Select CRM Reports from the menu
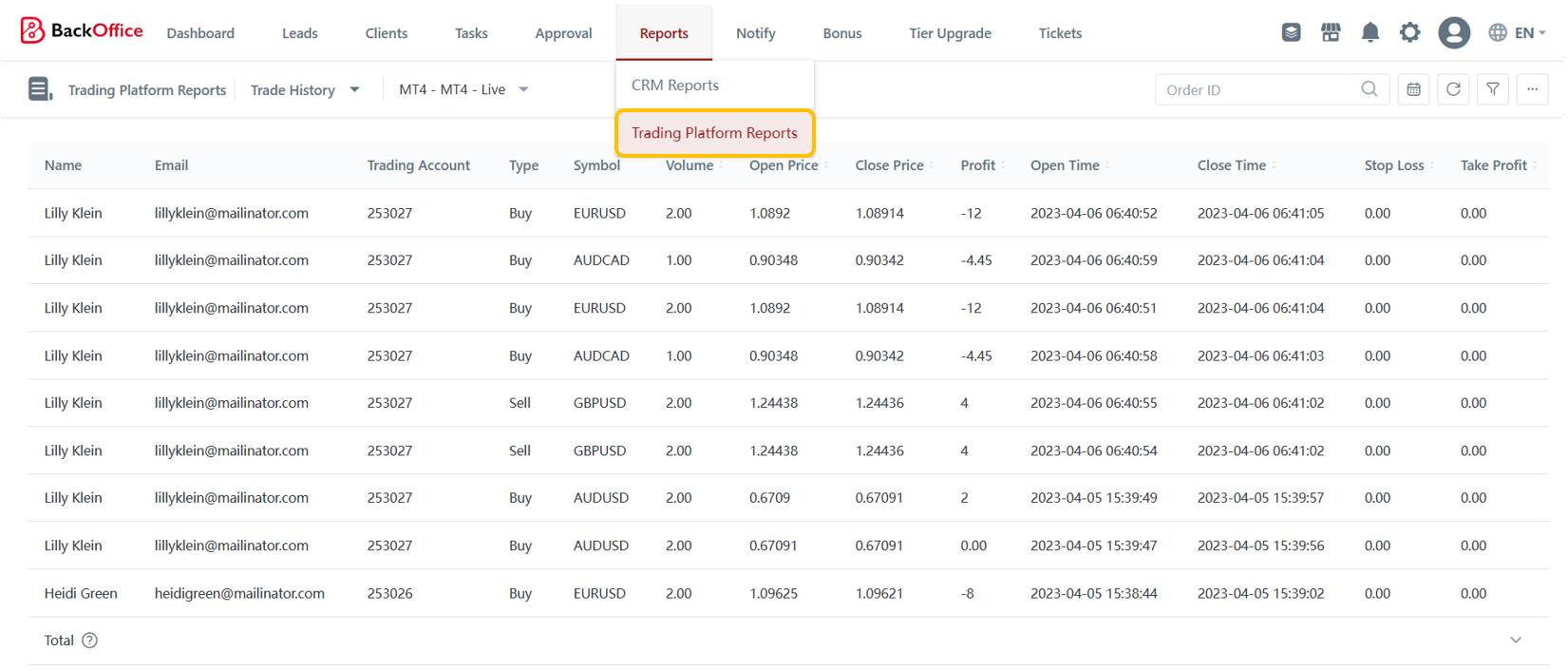This screenshot has width=1568, height=671. tap(675, 86)
